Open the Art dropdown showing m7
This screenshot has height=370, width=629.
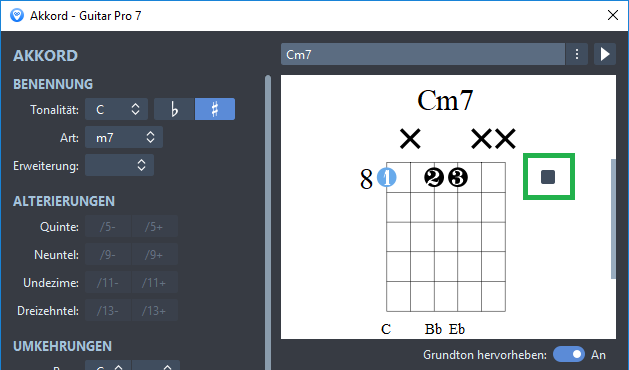(124, 137)
